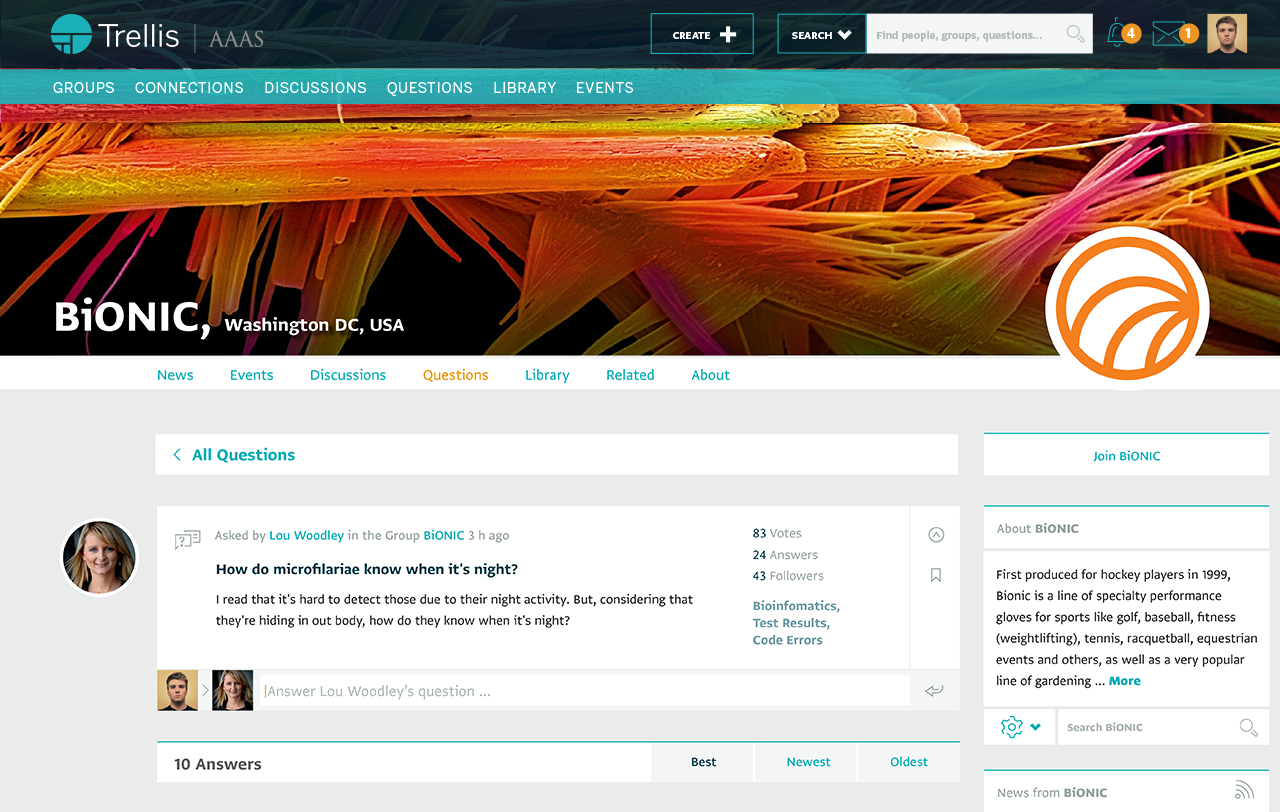1280x812 pixels.
Task: Open question title about microfilariae
Action: tap(367, 569)
